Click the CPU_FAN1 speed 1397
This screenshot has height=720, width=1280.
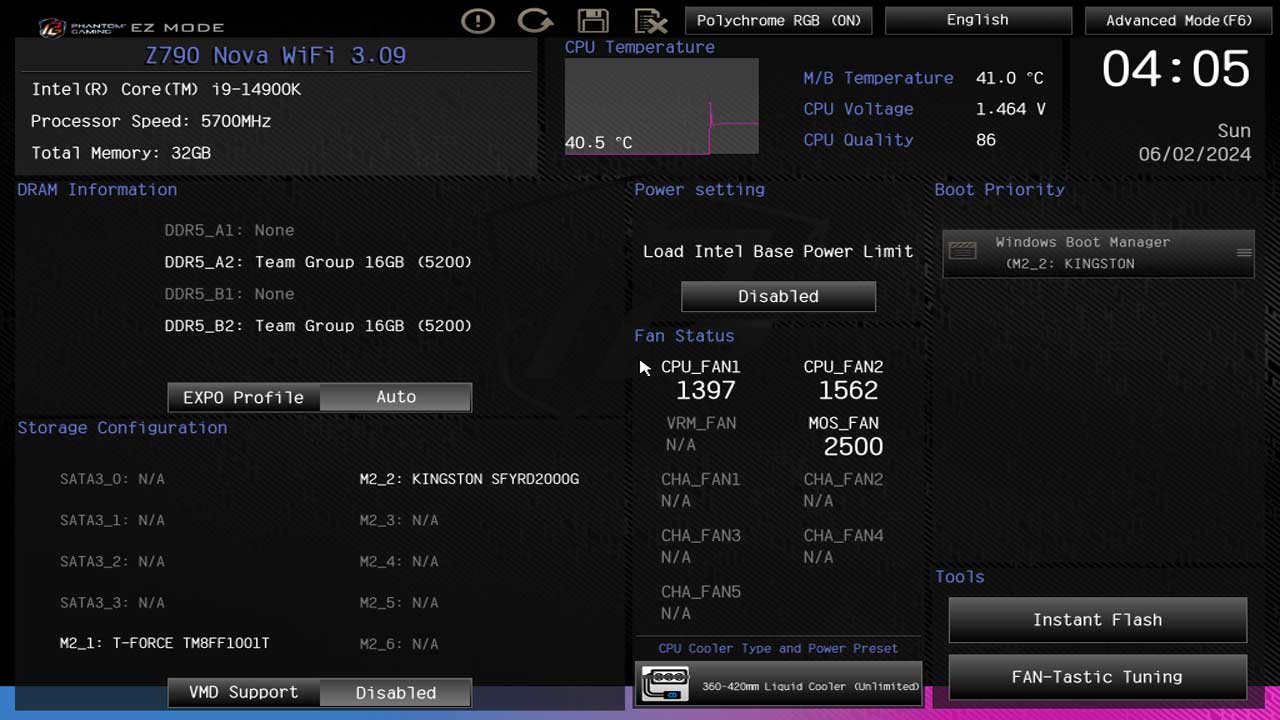tap(705, 390)
